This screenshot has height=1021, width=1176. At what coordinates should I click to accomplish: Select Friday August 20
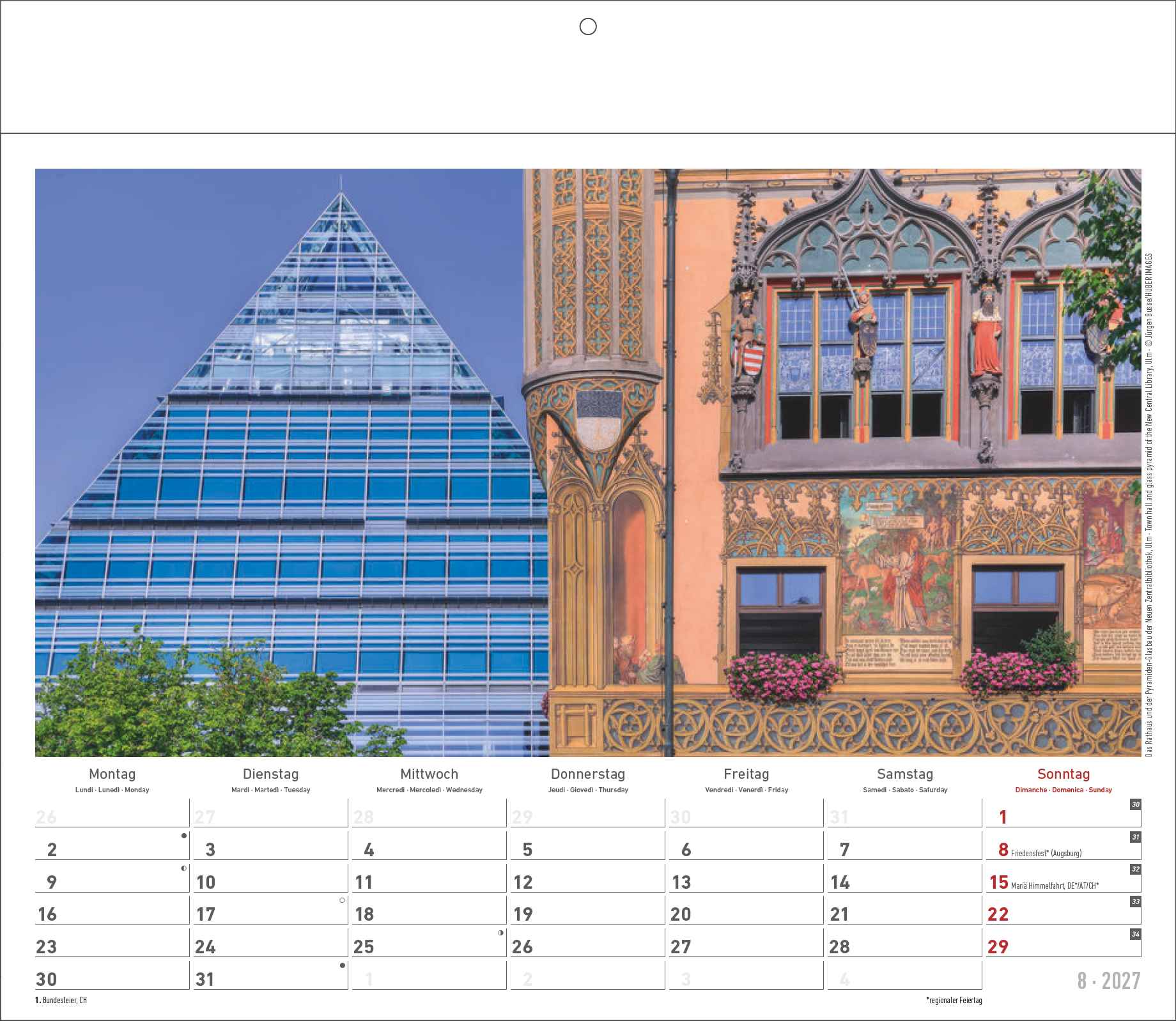pyautogui.click(x=681, y=914)
